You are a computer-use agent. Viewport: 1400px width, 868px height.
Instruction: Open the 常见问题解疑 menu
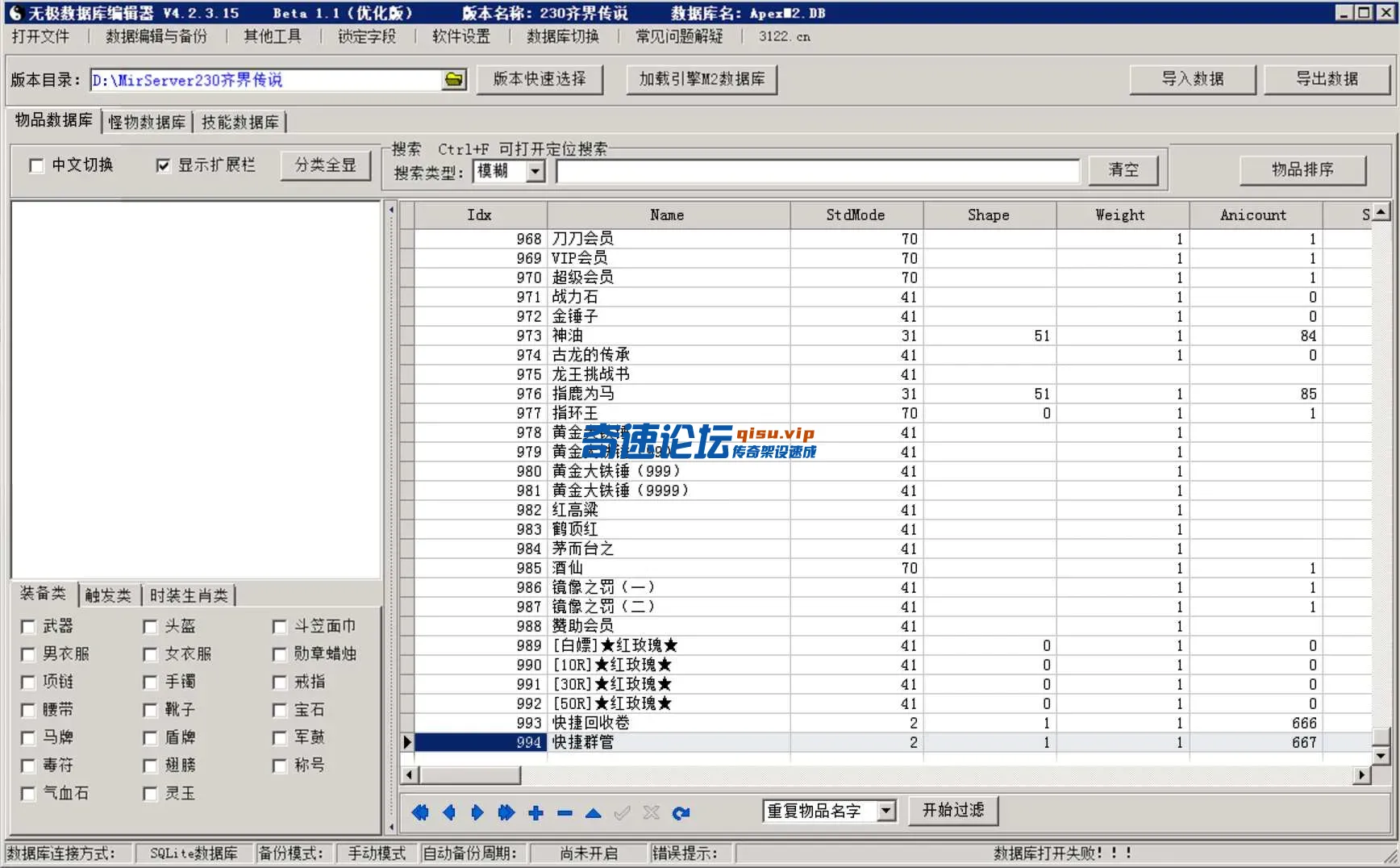(679, 36)
